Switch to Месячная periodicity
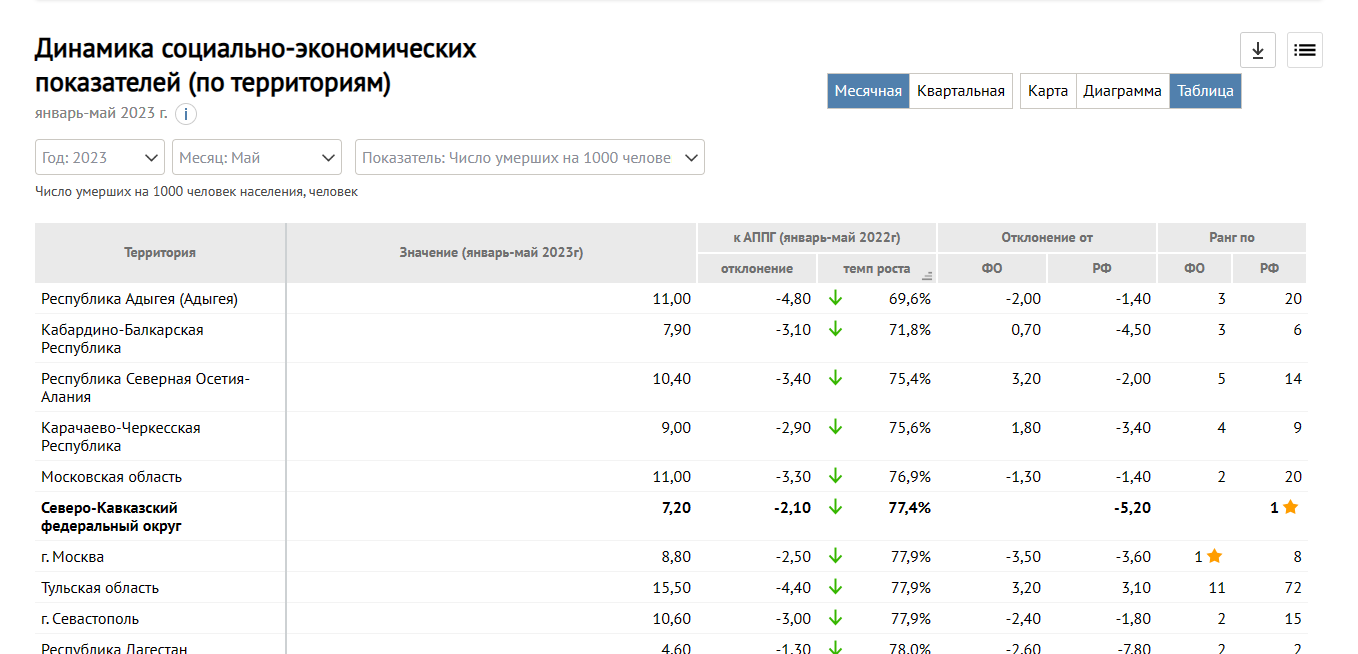This screenshot has height=654, width=1358. [868, 91]
